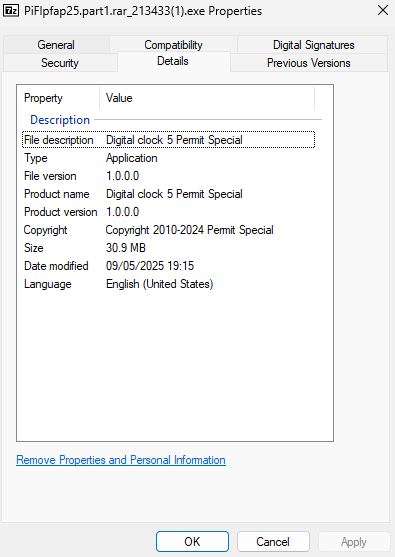The height and width of the screenshot is (557, 395).
Task: Select the Date modified label
Action: [x=56, y=266]
